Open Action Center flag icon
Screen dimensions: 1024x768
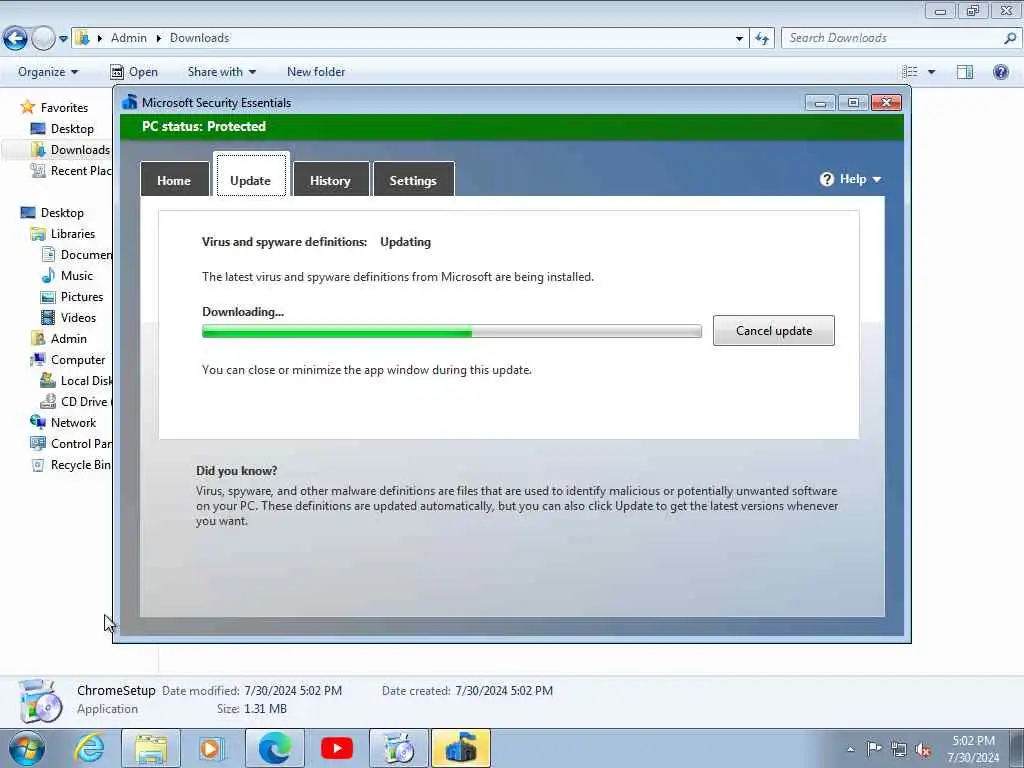(874, 748)
